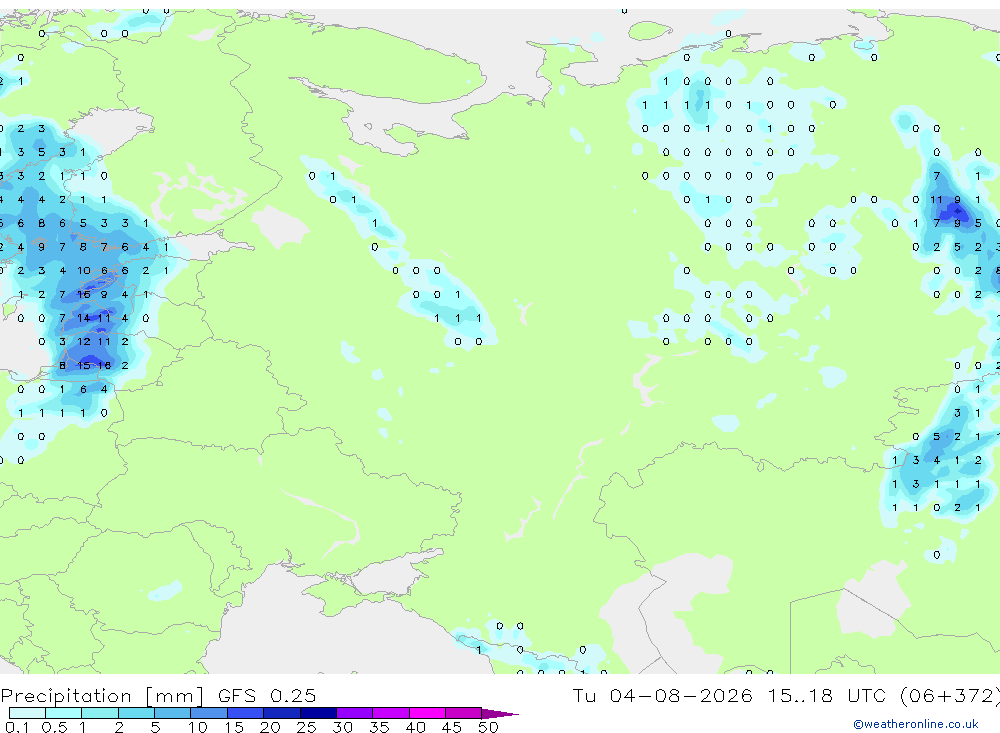
Task: Click the '5' label under the legend bar
Action: pos(155,727)
